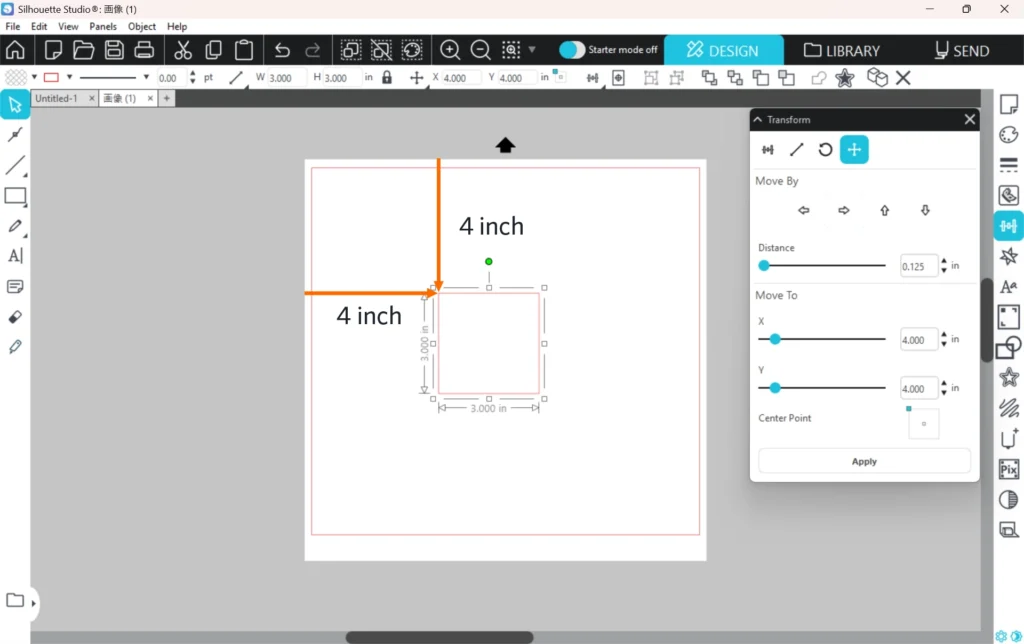Image resolution: width=1024 pixels, height=644 pixels.
Task: Click the Distance slider handle
Action: [764, 266]
